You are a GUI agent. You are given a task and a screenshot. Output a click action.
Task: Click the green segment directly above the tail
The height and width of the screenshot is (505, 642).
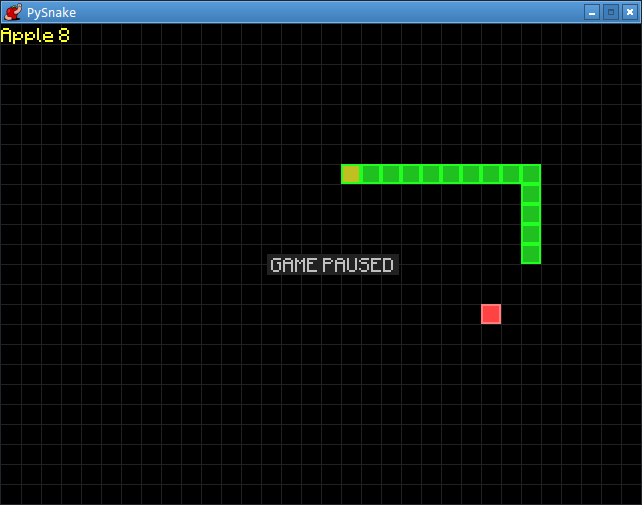[x=531, y=234]
